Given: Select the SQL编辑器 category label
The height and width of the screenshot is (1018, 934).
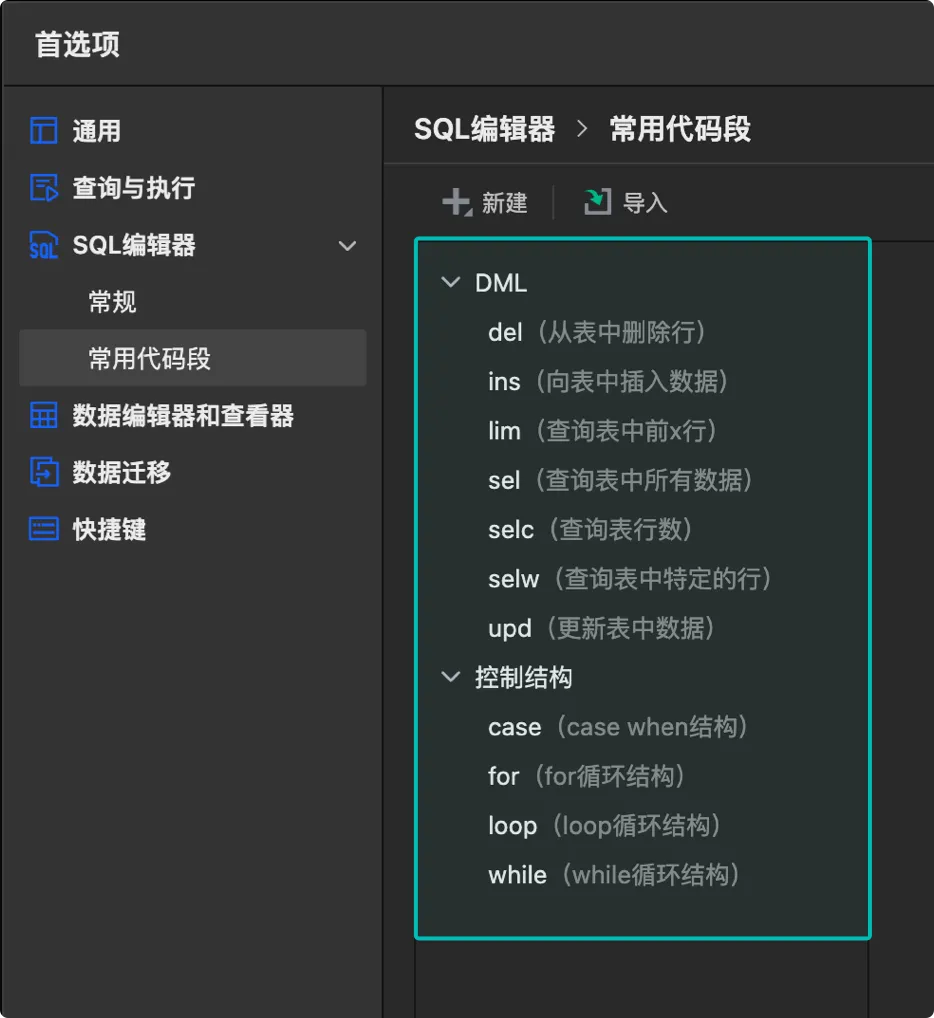Looking at the screenshot, I should pyautogui.click(x=134, y=245).
